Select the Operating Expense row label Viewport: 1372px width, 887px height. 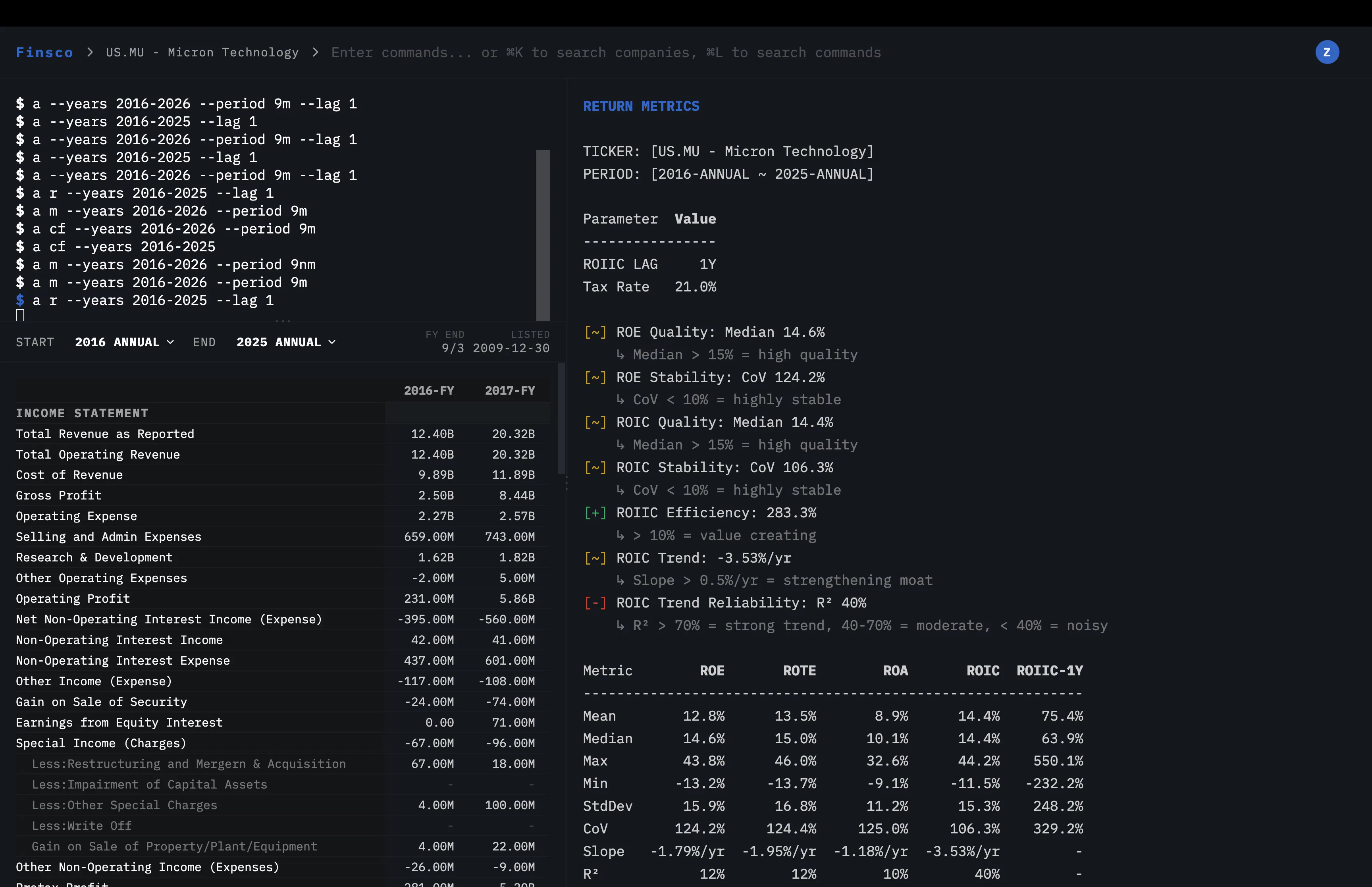click(76, 516)
